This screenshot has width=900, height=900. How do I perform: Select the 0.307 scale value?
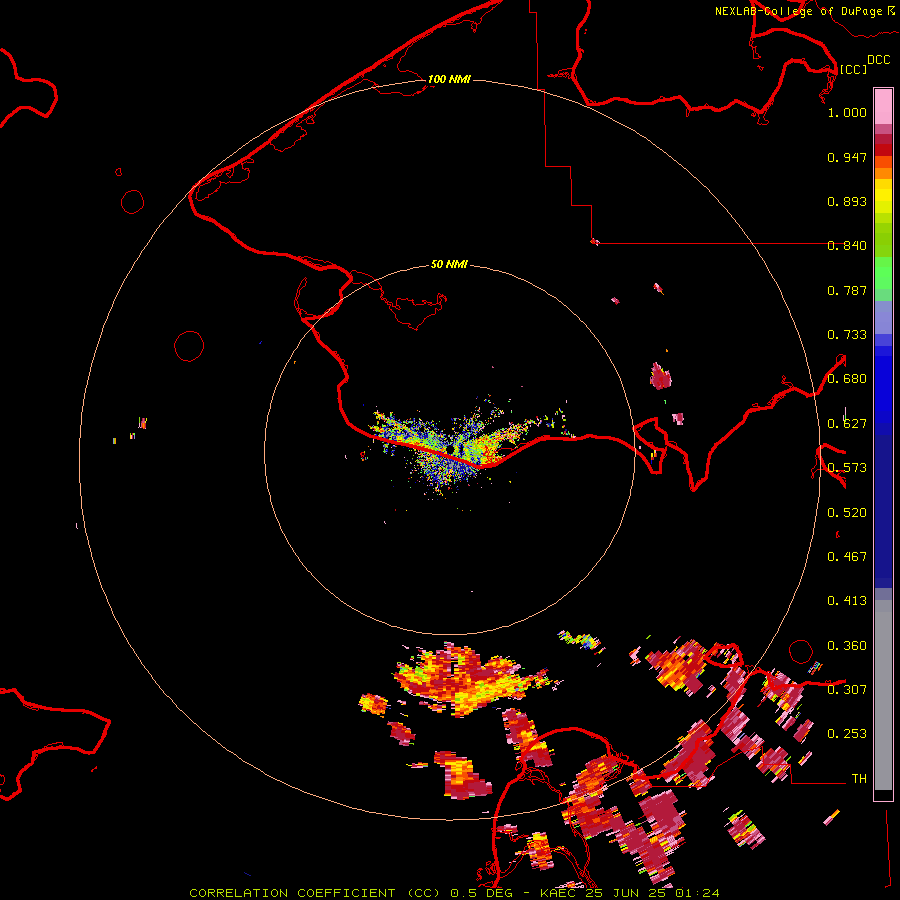pyautogui.click(x=847, y=690)
